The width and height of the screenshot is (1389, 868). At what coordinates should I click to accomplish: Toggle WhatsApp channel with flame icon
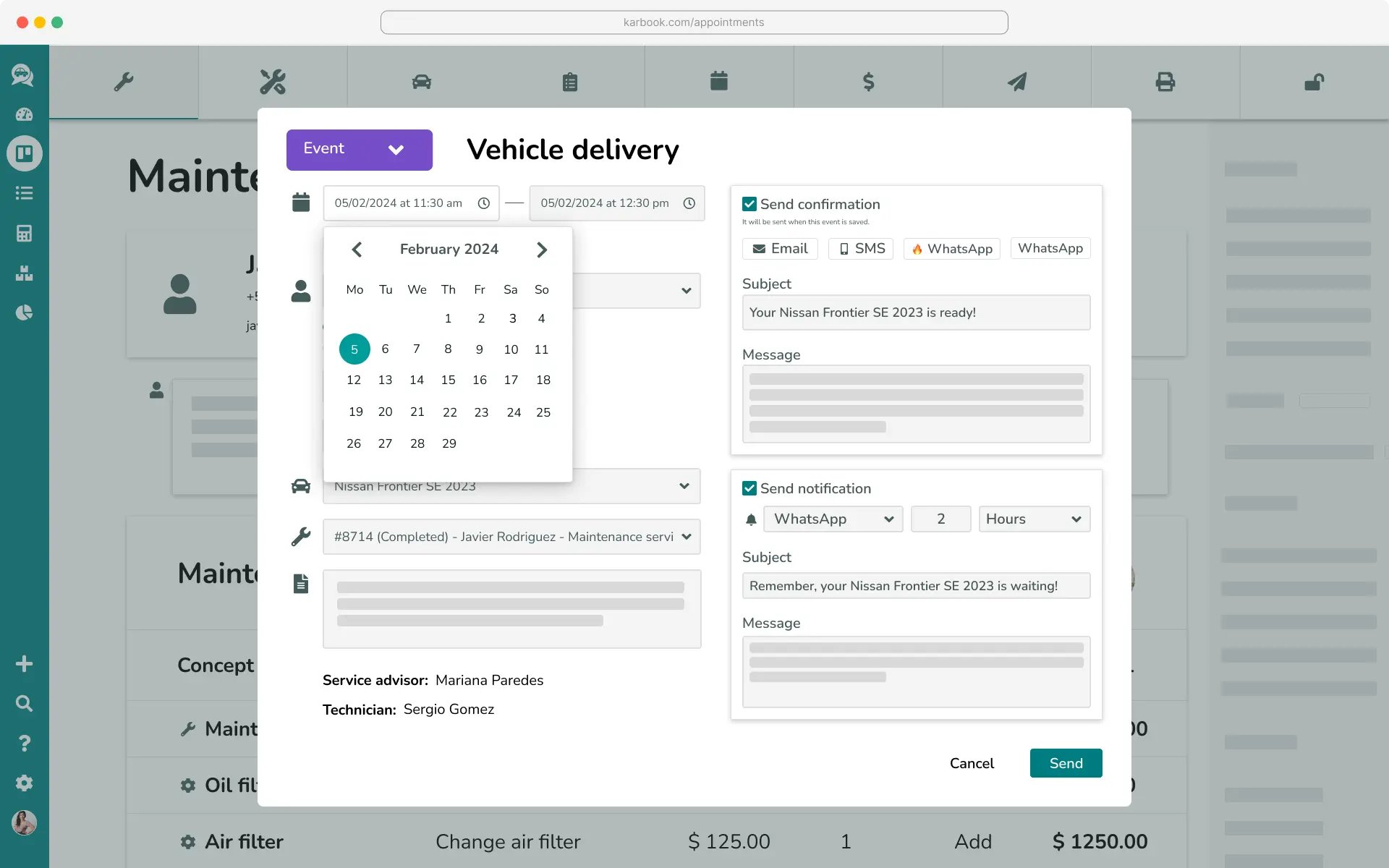coord(952,248)
